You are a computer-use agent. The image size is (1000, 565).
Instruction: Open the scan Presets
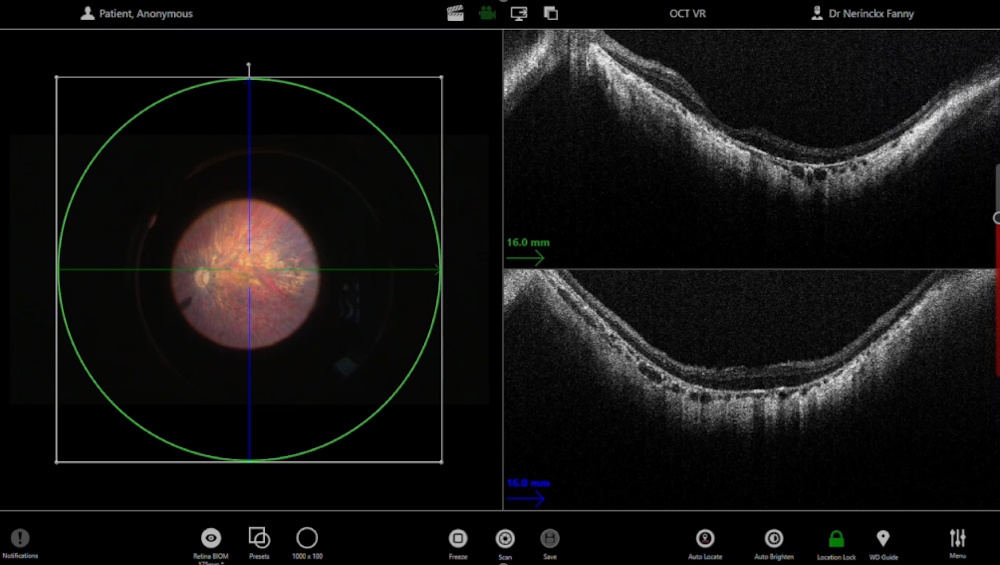pos(259,537)
